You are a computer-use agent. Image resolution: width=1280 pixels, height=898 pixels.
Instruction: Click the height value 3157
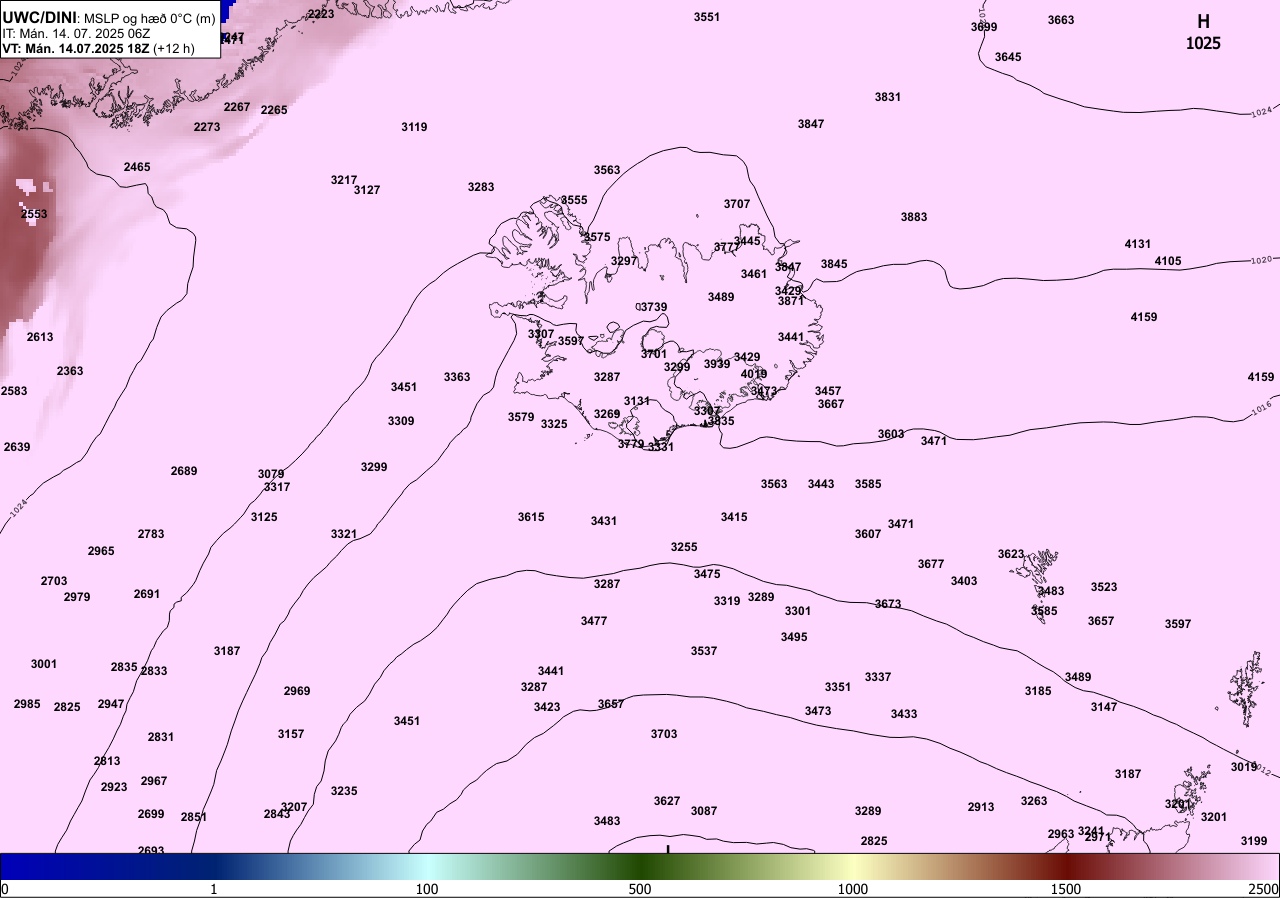point(291,734)
